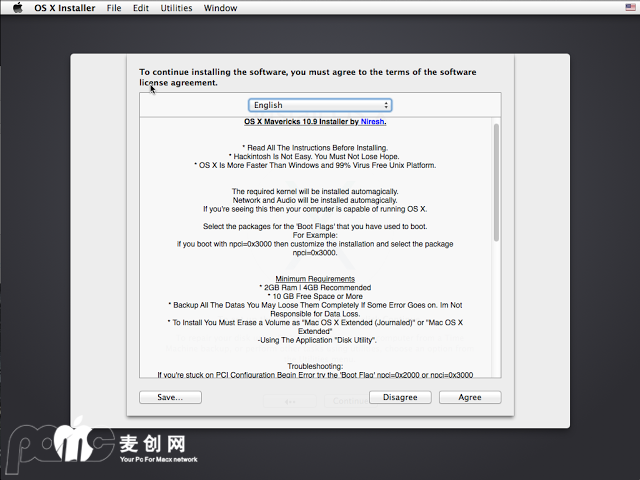Open the Apple menu

[x=18, y=8]
